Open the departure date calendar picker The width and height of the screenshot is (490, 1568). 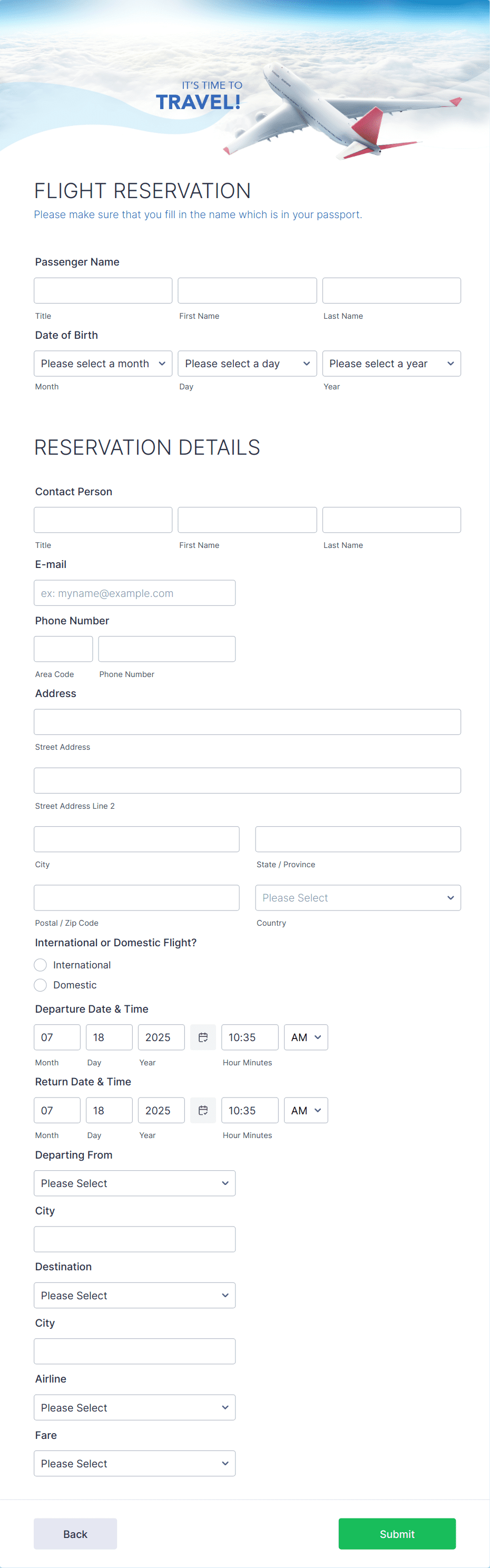click(x=203, y=1036)
